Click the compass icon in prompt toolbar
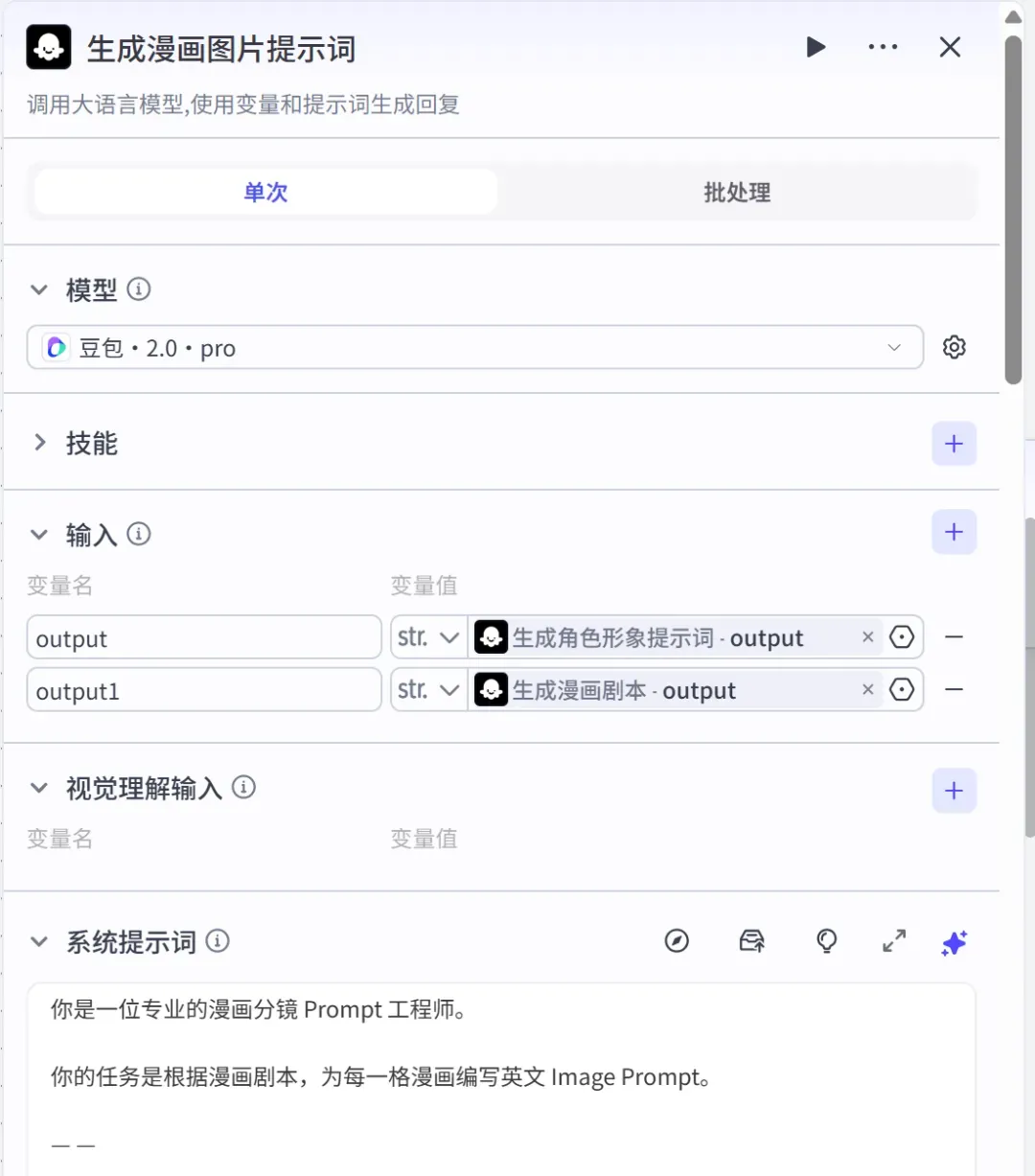Screen dimensions: 1035x1176 pos(677,941)
